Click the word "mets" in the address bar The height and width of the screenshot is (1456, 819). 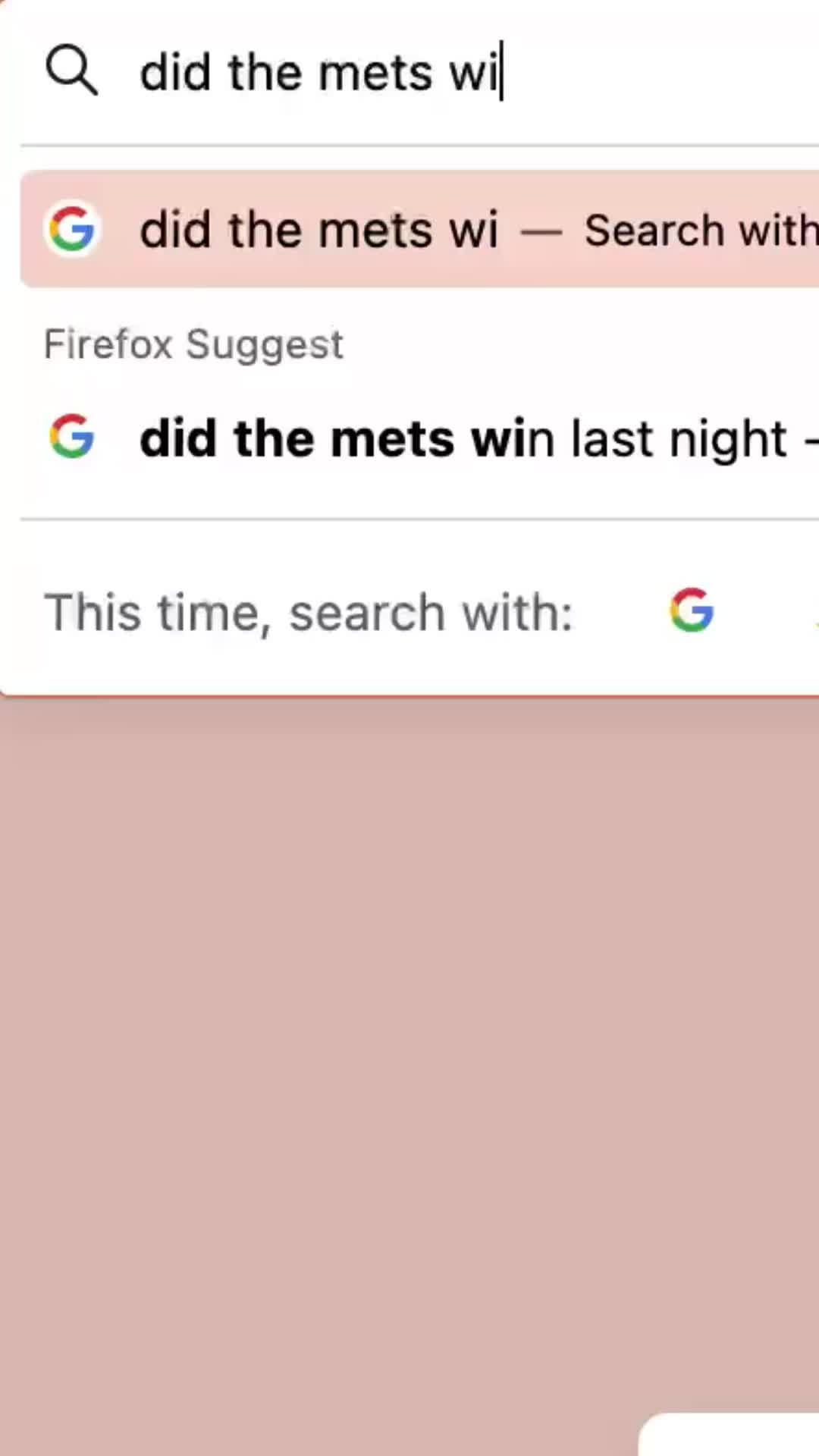coord(375,74)
